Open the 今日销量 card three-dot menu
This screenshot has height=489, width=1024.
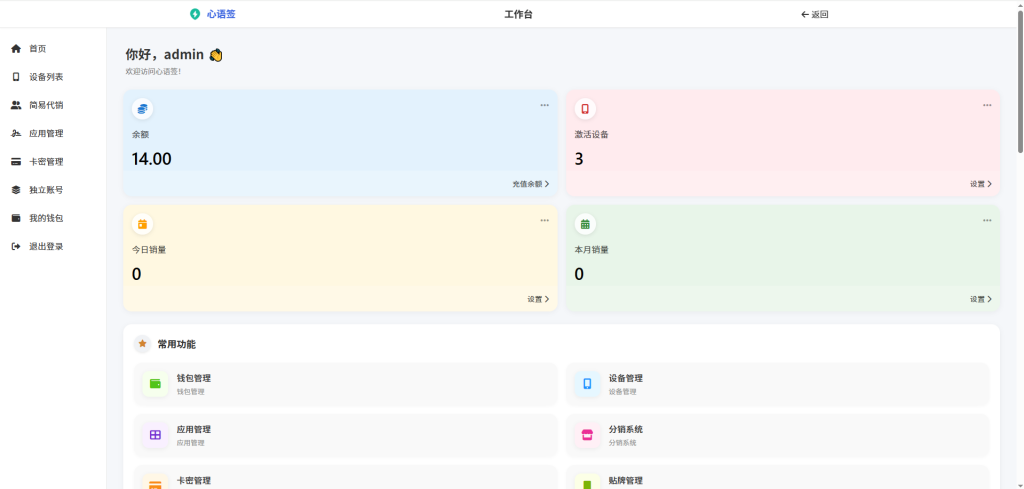point(544,221)
